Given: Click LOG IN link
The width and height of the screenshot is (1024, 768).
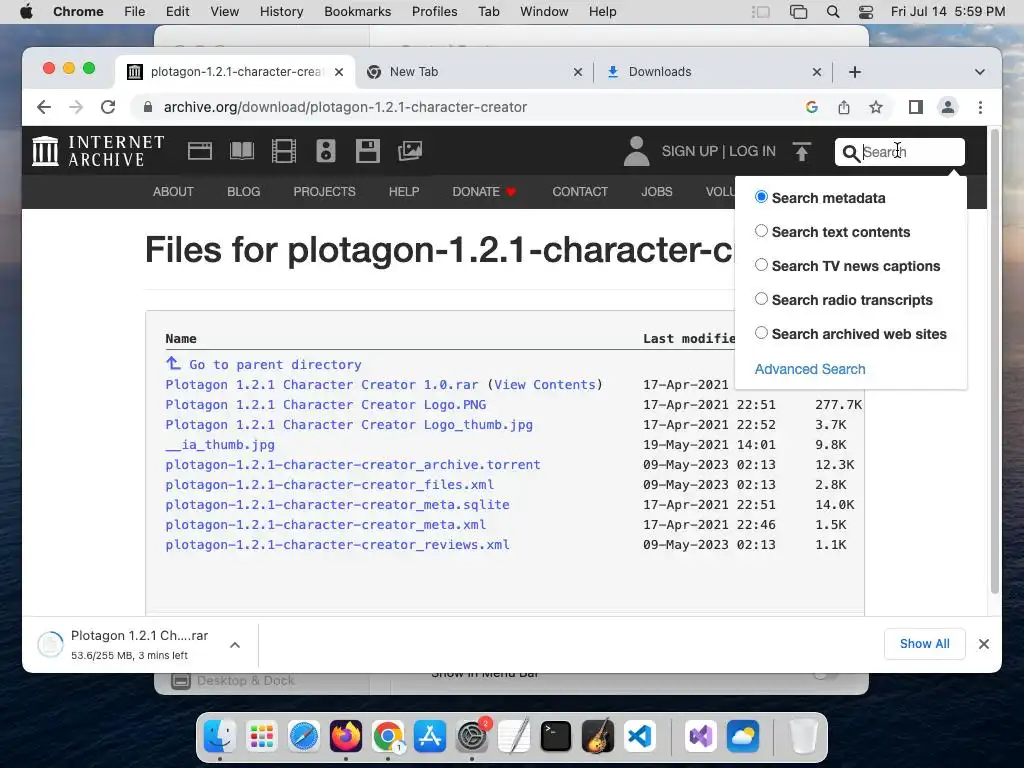Looking at the screenshot, I should (752, 151).
